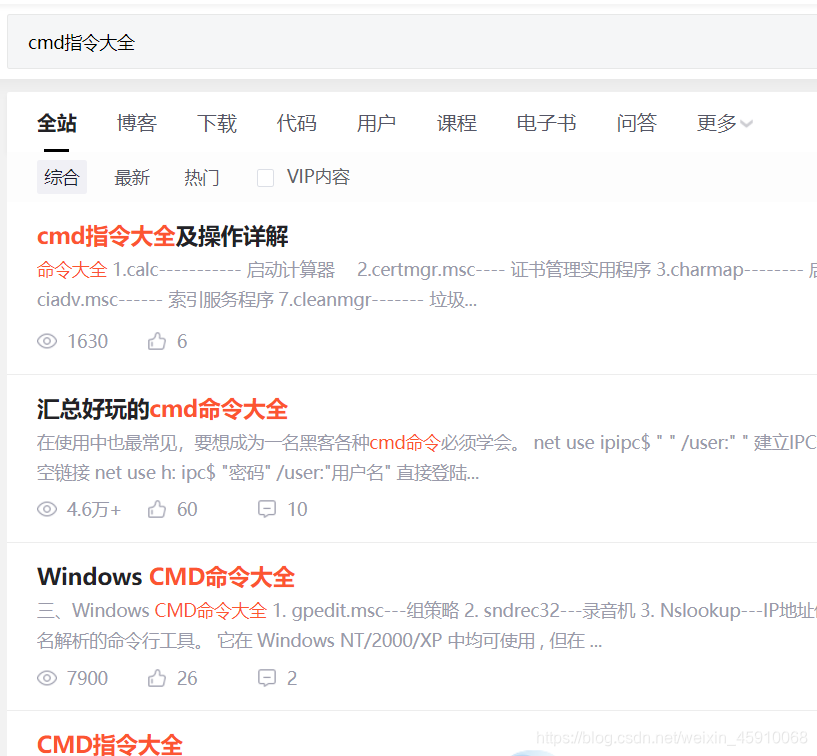817x756 pixels.
Task: Click the snippet starting 三、Windows CMD命令大全
Action: [427, 611]
